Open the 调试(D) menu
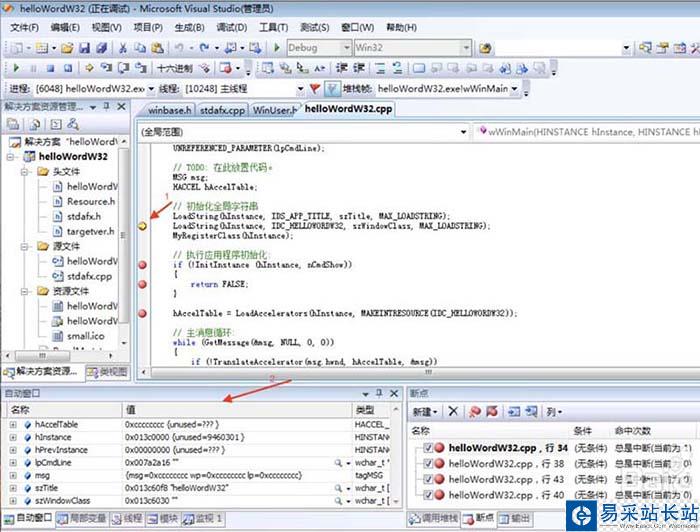The width and height of the screenshot is (700, 532). click(x=232, y=28)
